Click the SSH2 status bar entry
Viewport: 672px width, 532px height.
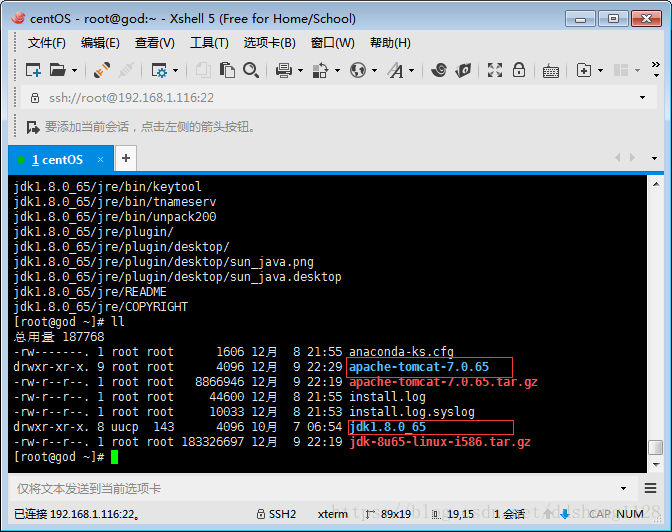point(276,514)
